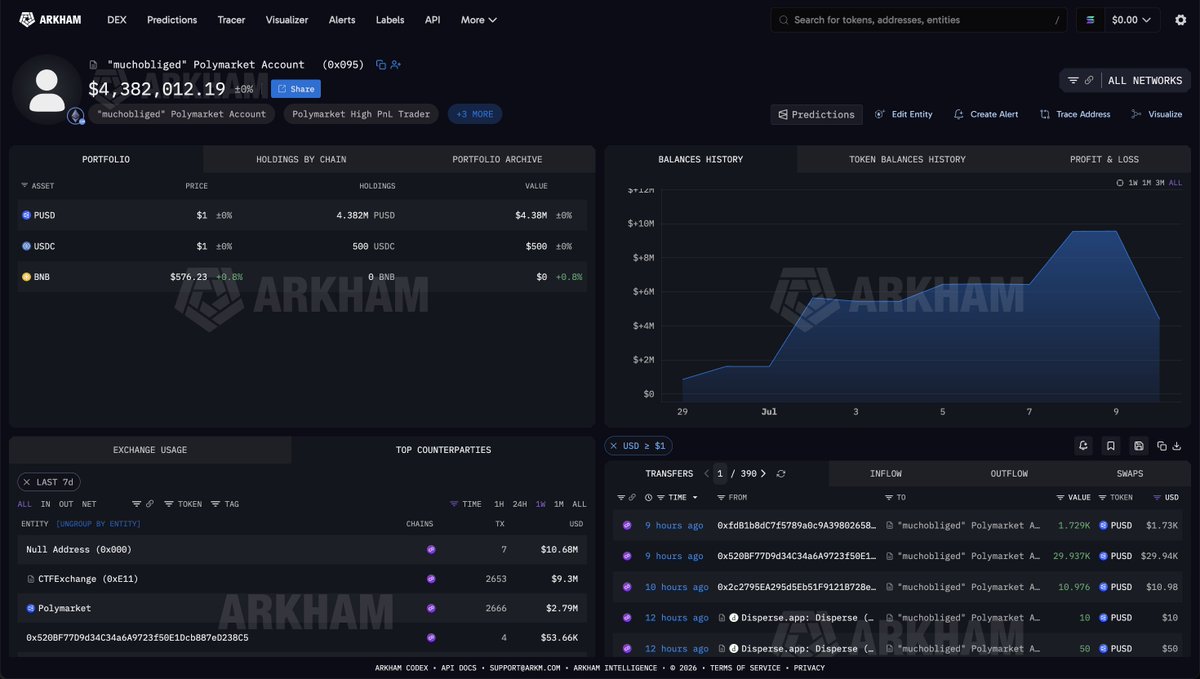Image resolution: width=1200 pixels, height=679 pixels.
Task: Click the Polymarket logo in counterparties row
Action: click(x=31, y=608)
